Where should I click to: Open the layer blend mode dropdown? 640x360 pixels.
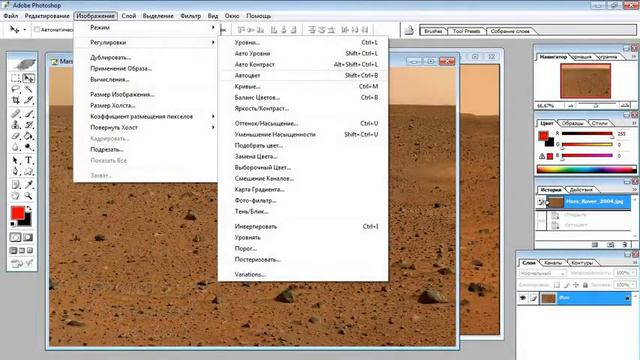[x=543, y=273]
